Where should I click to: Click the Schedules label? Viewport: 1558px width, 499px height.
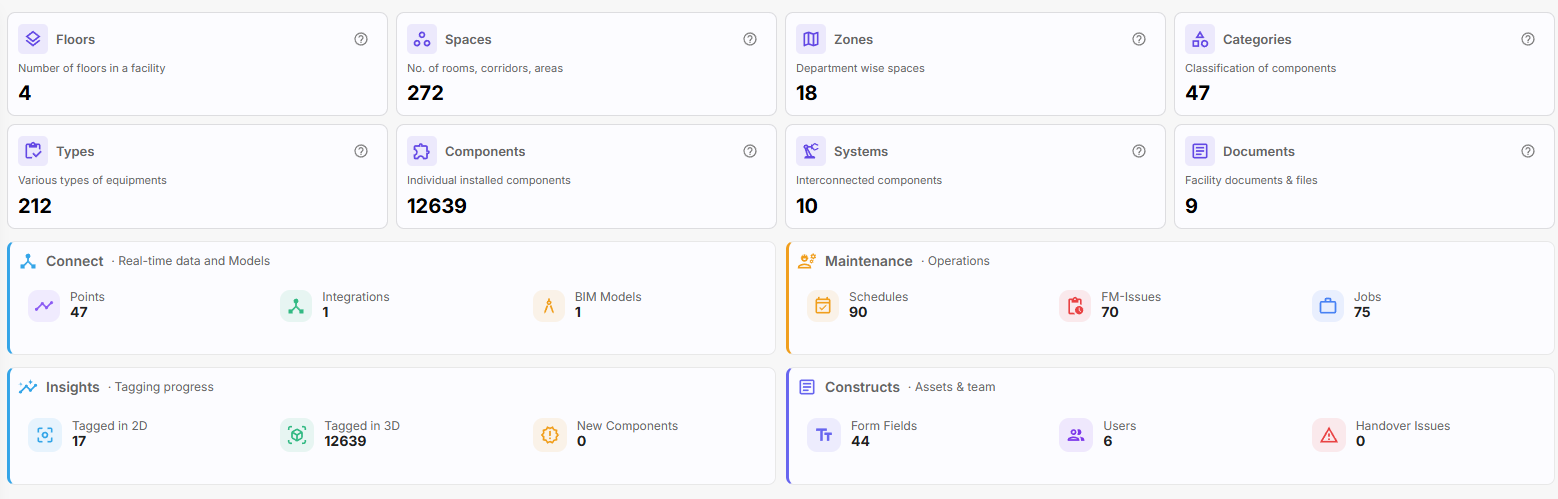tap(878, 297)
